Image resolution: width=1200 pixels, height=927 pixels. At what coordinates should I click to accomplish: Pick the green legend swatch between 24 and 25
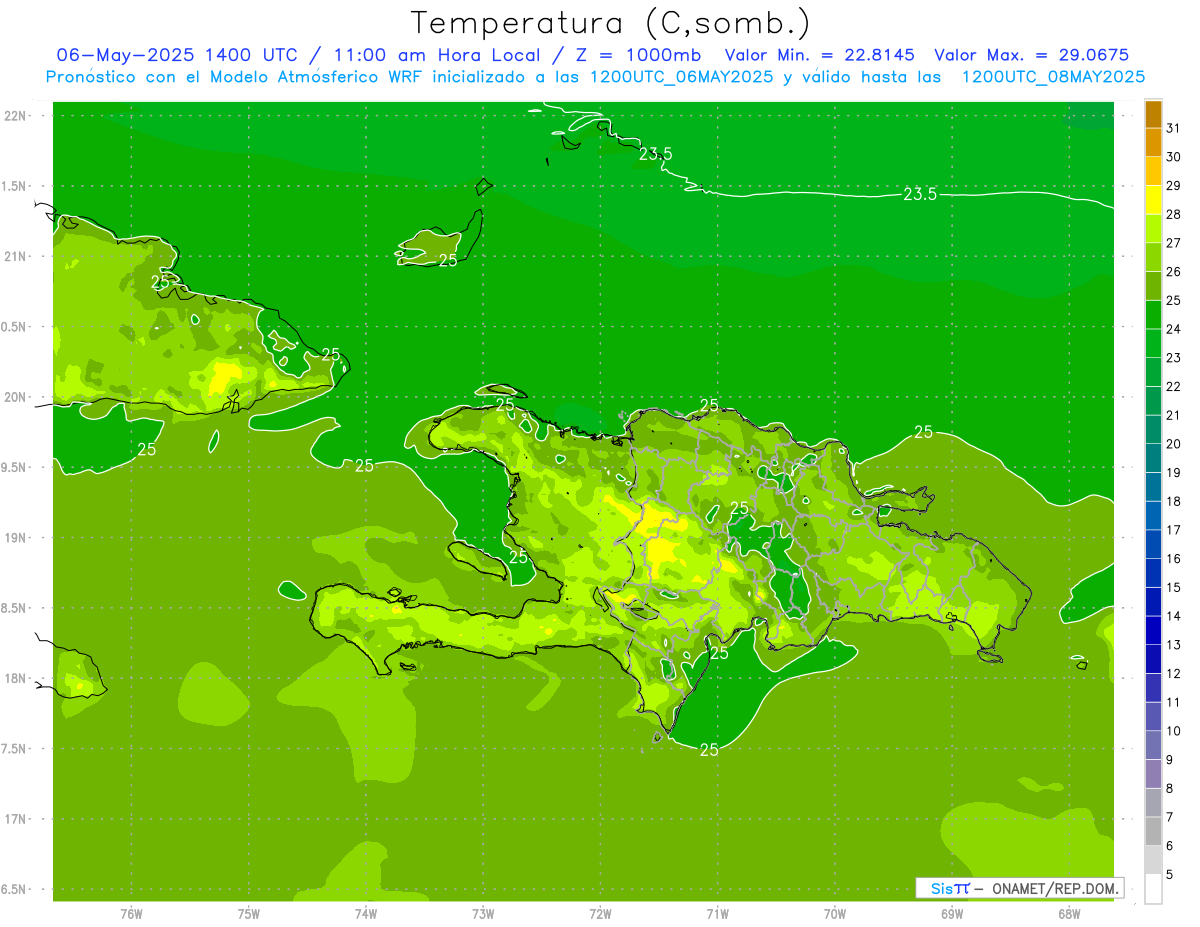point(1153,315)
